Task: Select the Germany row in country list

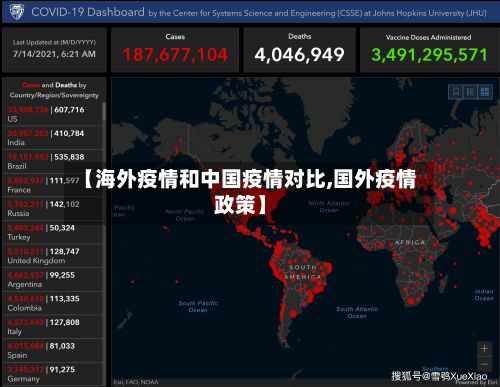Action: point(52,374)
